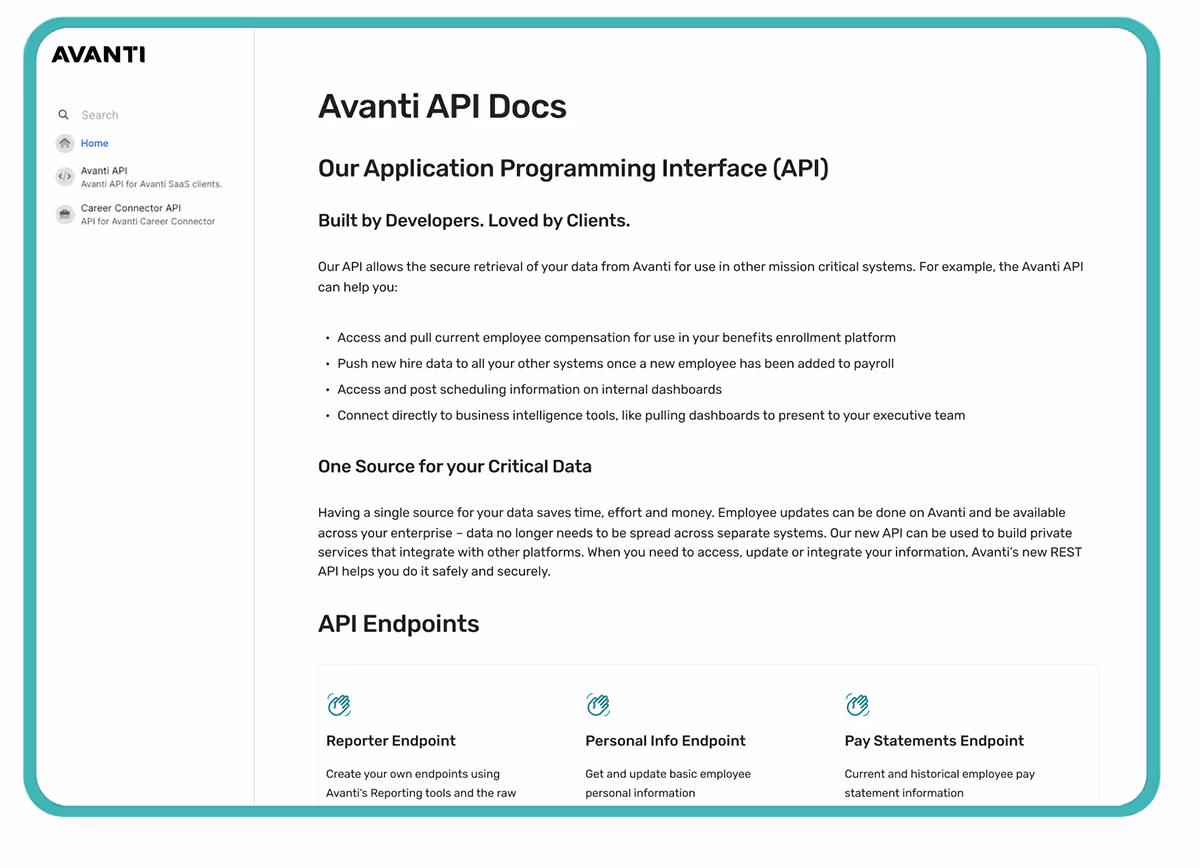
Task: Click the Avanti API code brackets icon
Action: tap(65, 177)
